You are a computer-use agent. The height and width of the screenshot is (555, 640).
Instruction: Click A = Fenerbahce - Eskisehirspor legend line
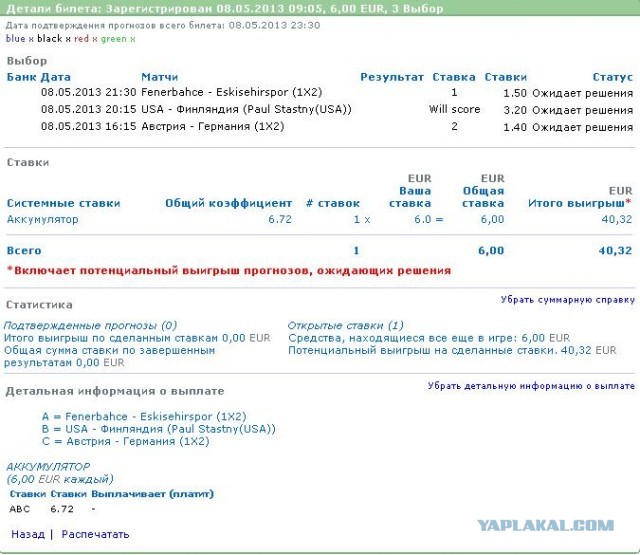point(144,417)
